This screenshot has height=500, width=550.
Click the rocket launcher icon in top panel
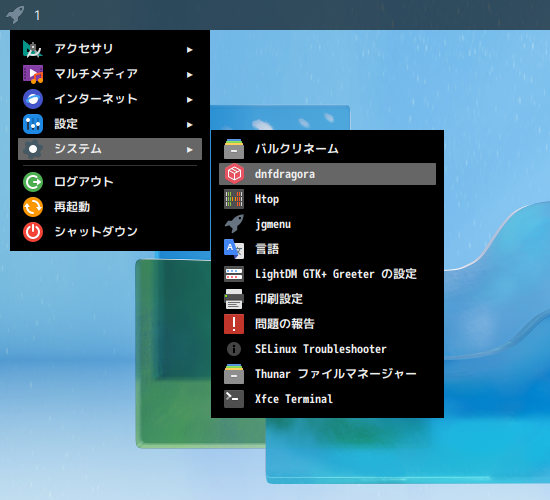[x=15, y=15]
